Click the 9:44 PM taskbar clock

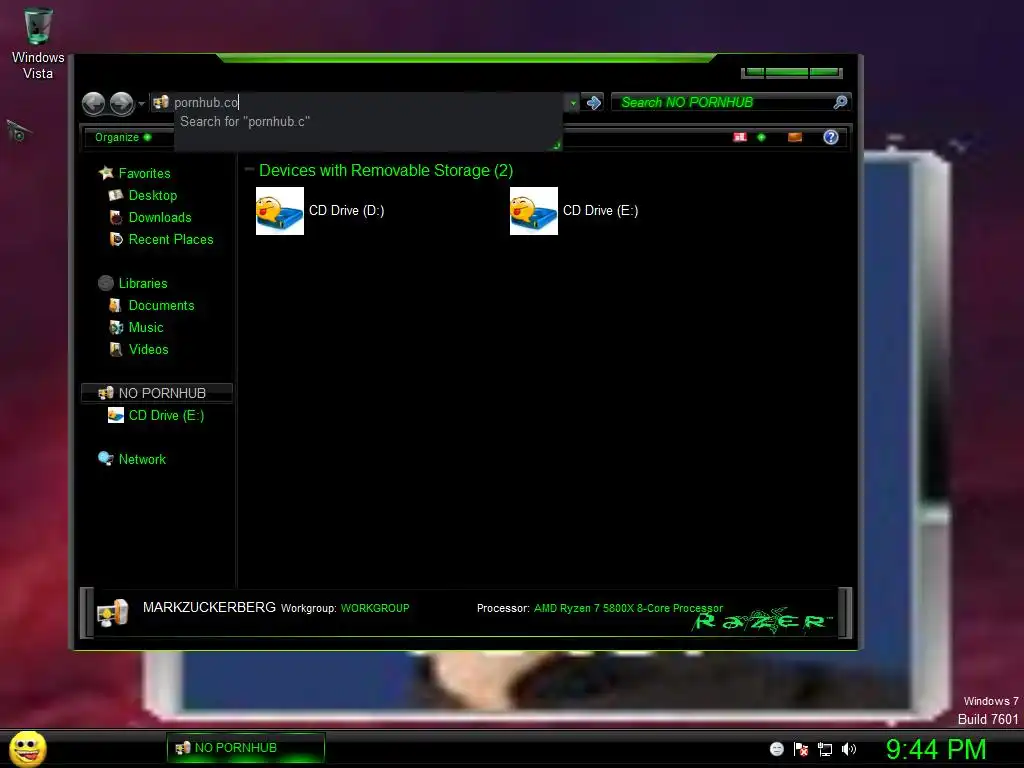(x=936, y=749)
